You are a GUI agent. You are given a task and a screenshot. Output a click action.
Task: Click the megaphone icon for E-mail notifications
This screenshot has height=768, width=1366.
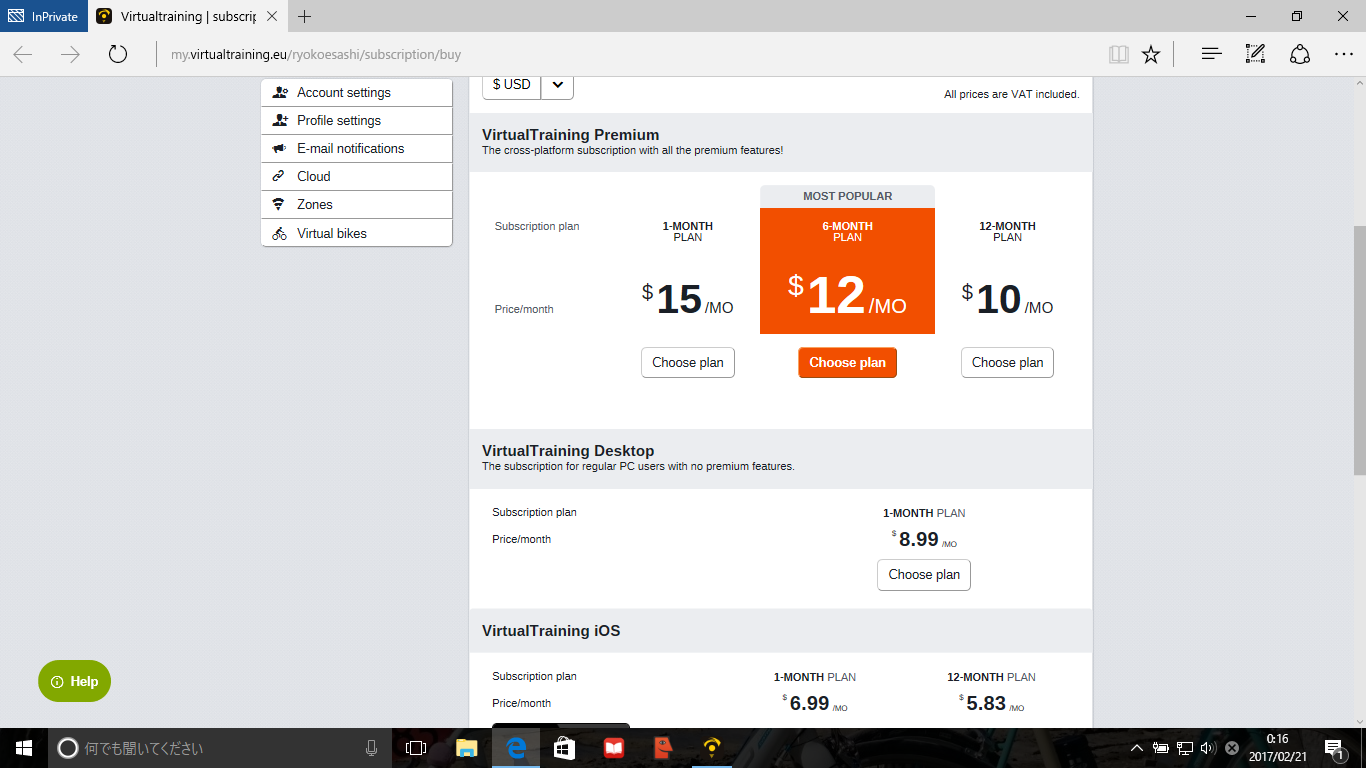(x=279, y=148)
